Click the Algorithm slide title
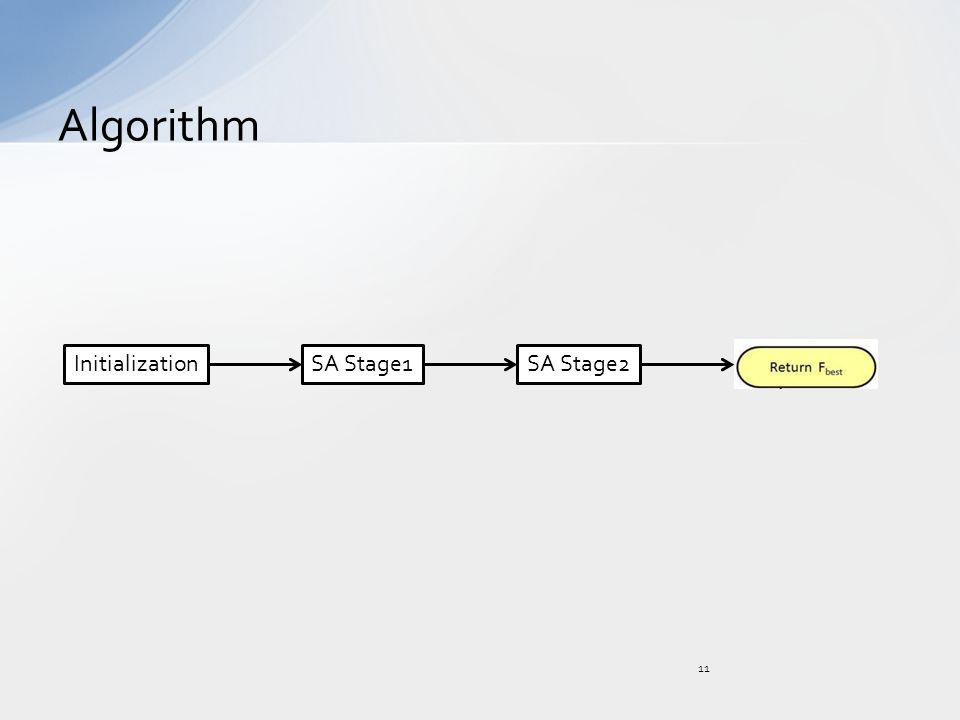The height and width of the screenshot is (720, 960). pos(159,127)
